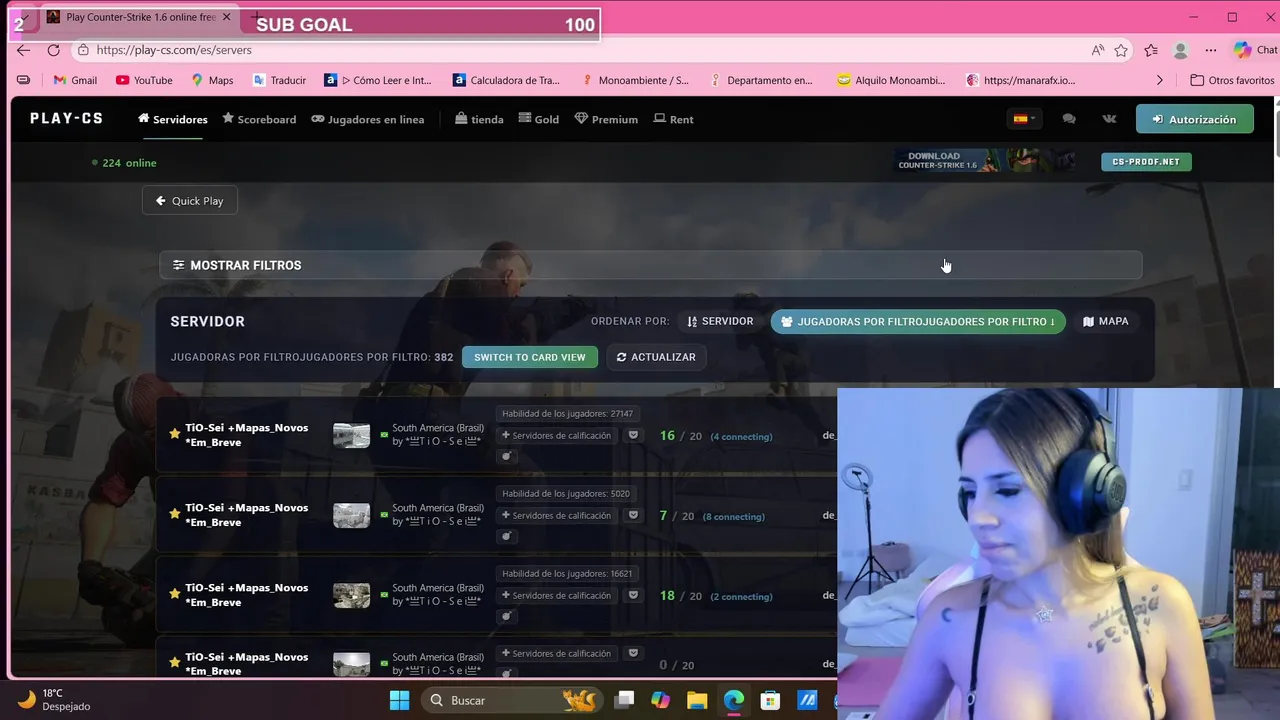Toggle sort by Jugadores por filtro
The image size is (1280, 720).
pos(918,322)
